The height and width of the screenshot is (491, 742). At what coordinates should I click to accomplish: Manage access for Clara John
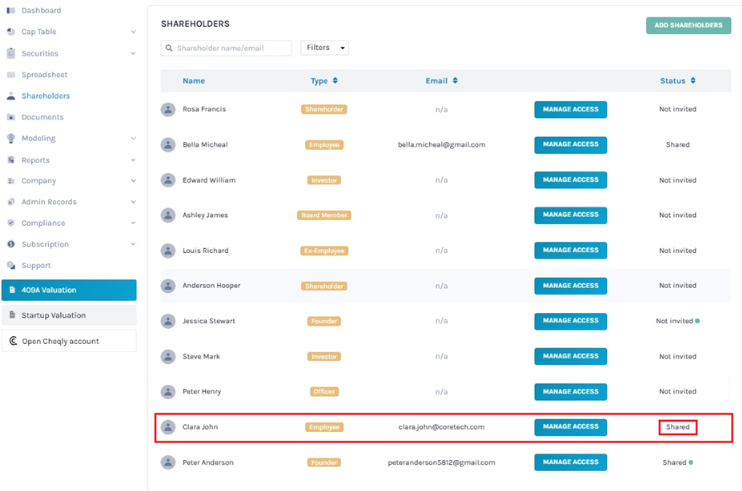[x=570, y=427]
